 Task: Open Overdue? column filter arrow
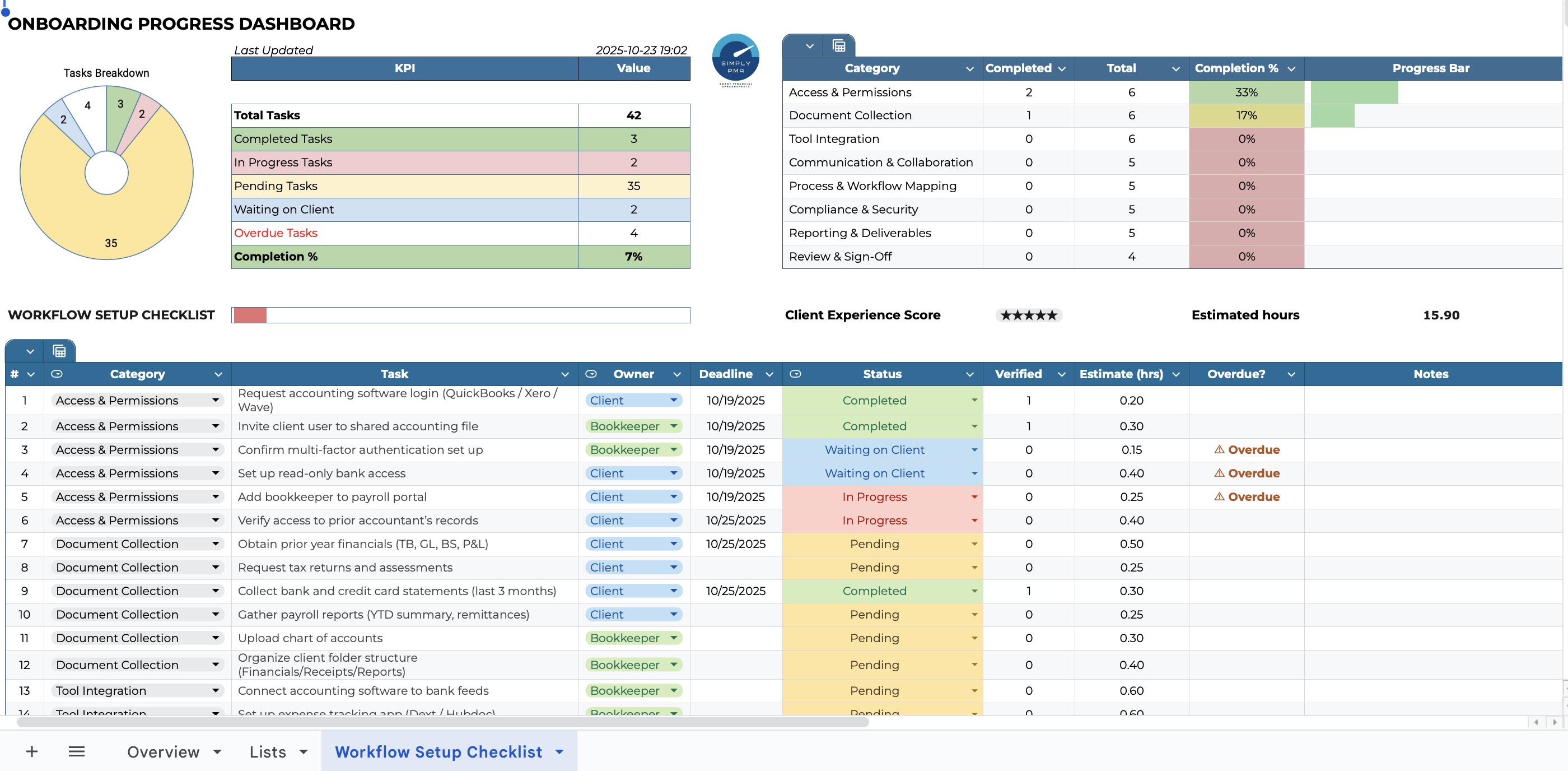[1291, 374]
